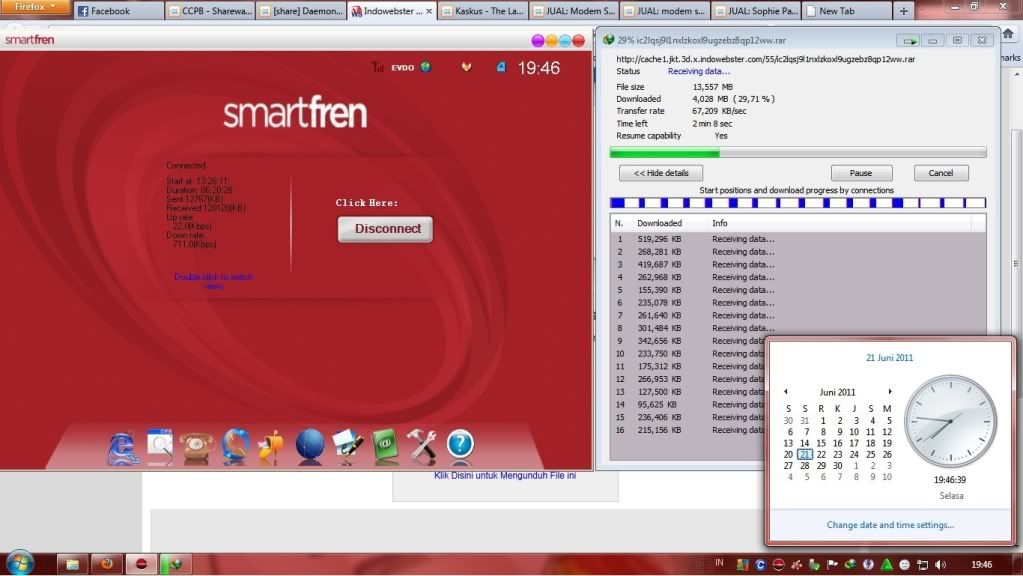This screenshot has width=1023, height=576.
Task: Click the Info column header
Action: pos(720,223)
